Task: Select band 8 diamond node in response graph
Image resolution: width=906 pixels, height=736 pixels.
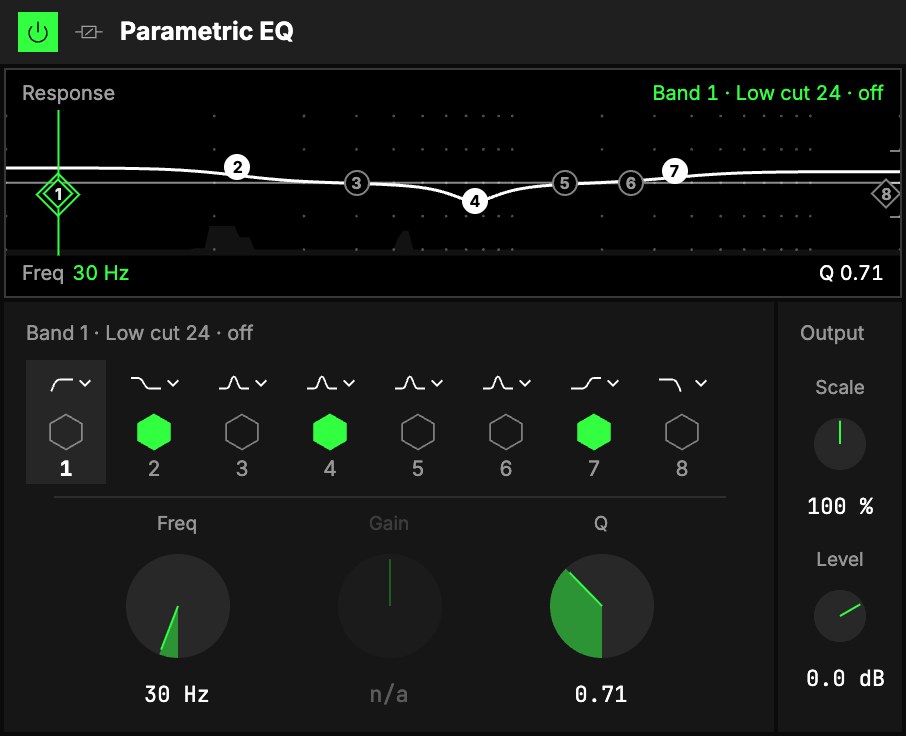Action: click(886, 194)
